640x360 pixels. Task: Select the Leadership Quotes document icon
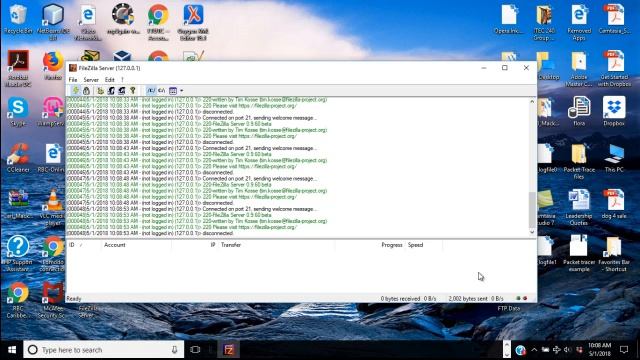click(x=579, y=207)
